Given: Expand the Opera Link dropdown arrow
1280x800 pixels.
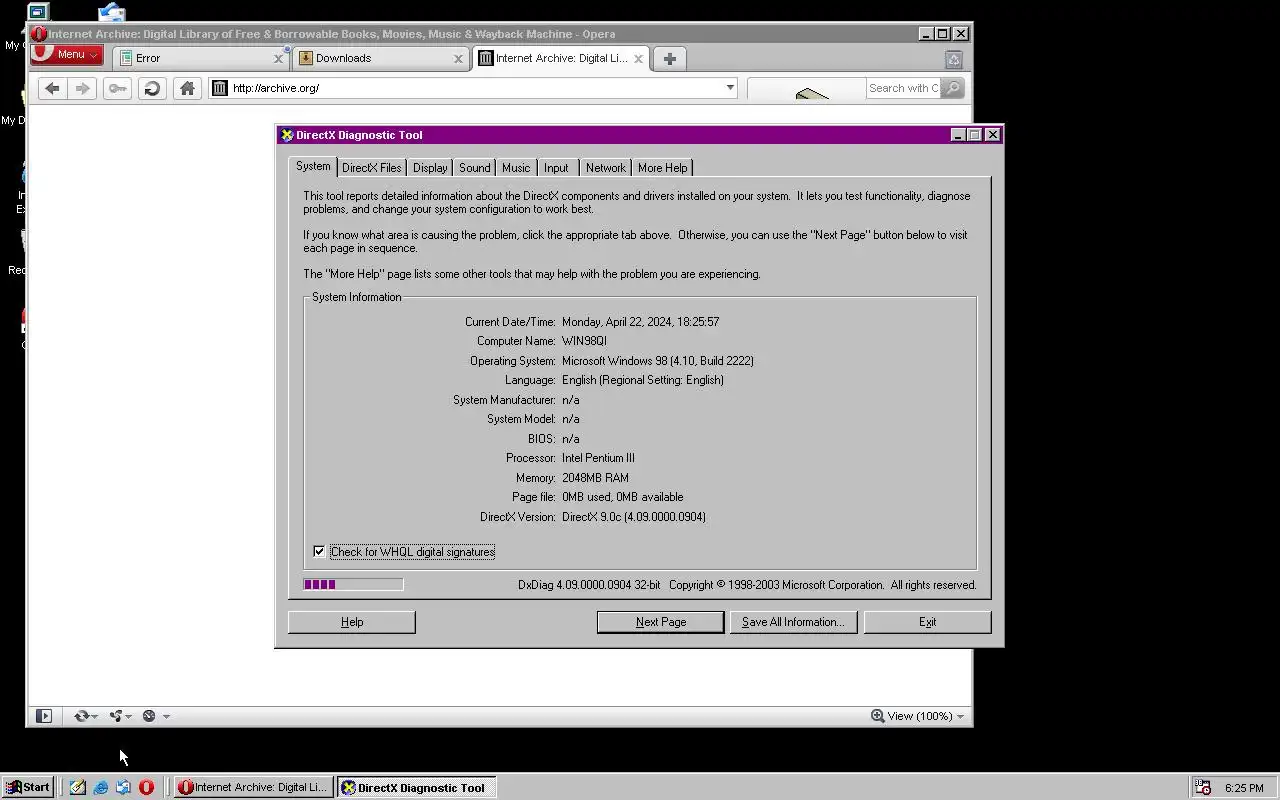Looking at the screenshot, I should [x=94, y=716].
